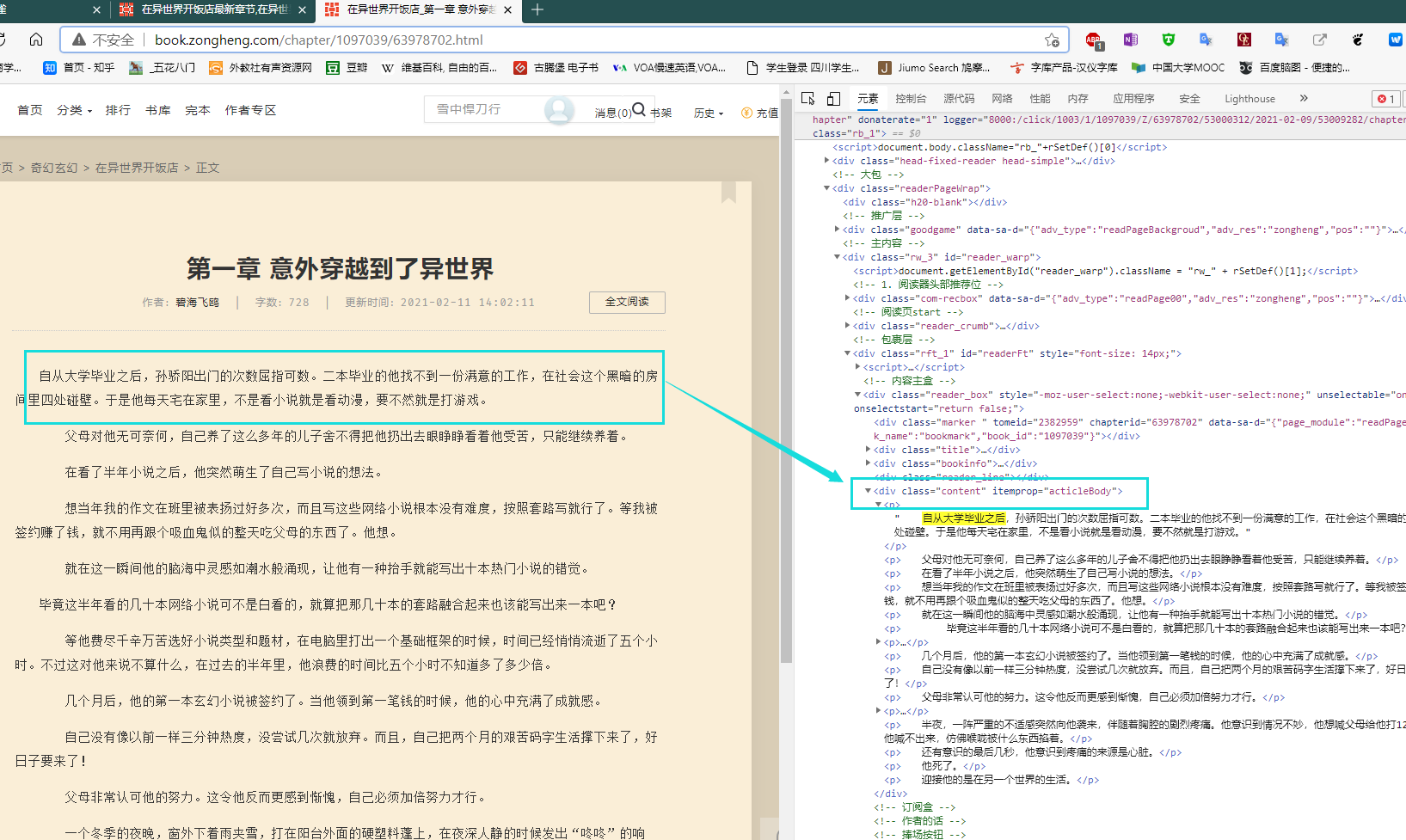Click the share arrow extension icon
1406x840 pixels.
(x=1319, y=40)
